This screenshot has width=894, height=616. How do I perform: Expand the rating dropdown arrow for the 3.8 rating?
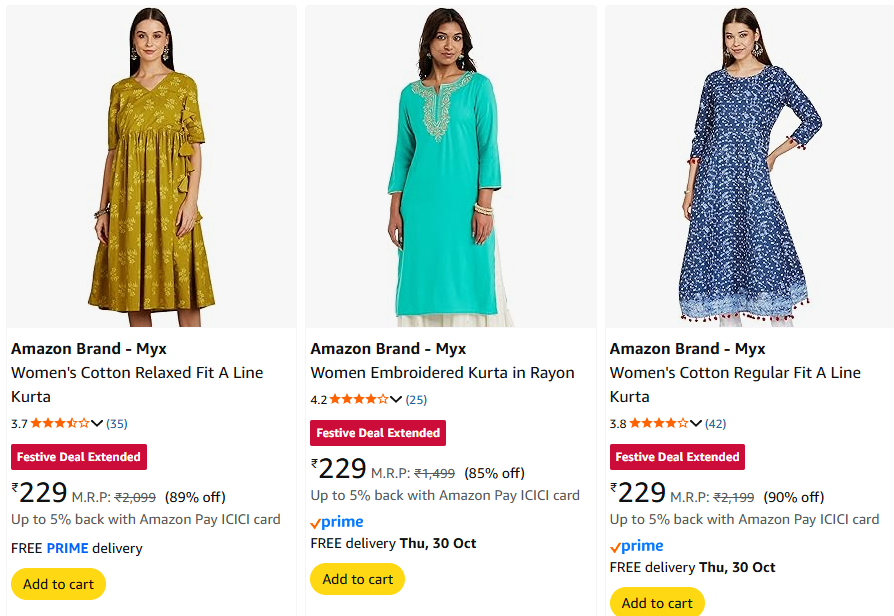696,423
